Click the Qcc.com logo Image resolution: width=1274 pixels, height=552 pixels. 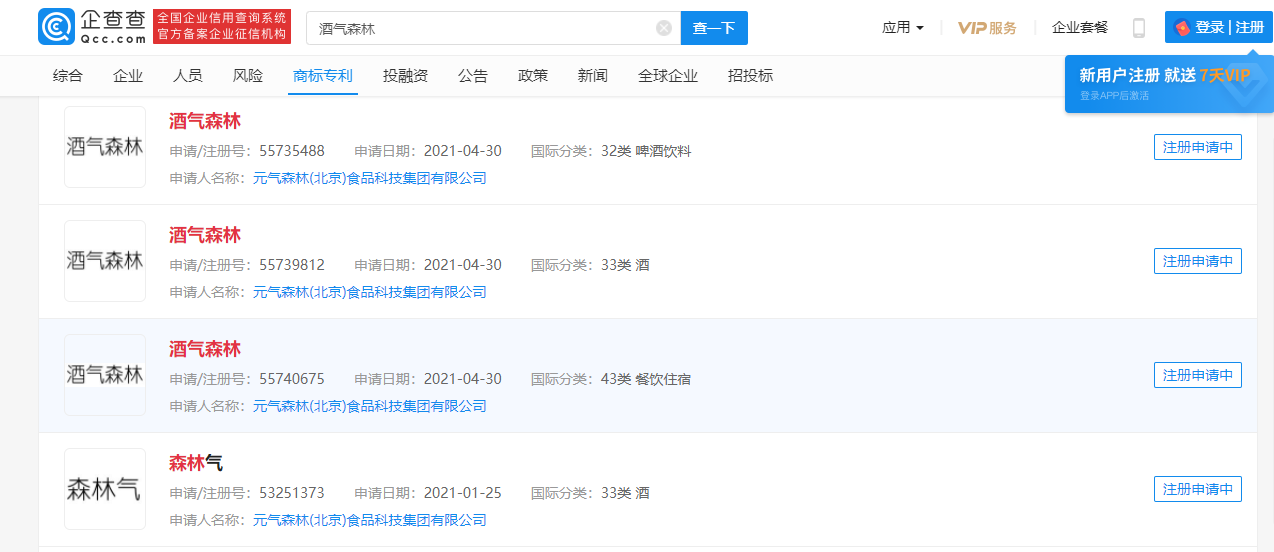92,27
